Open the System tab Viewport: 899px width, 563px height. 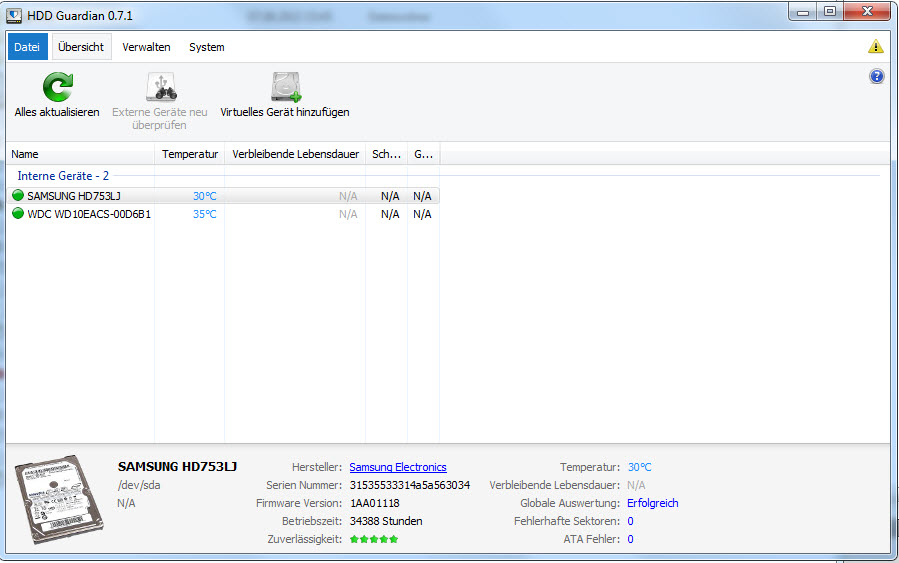click(206, 47)
